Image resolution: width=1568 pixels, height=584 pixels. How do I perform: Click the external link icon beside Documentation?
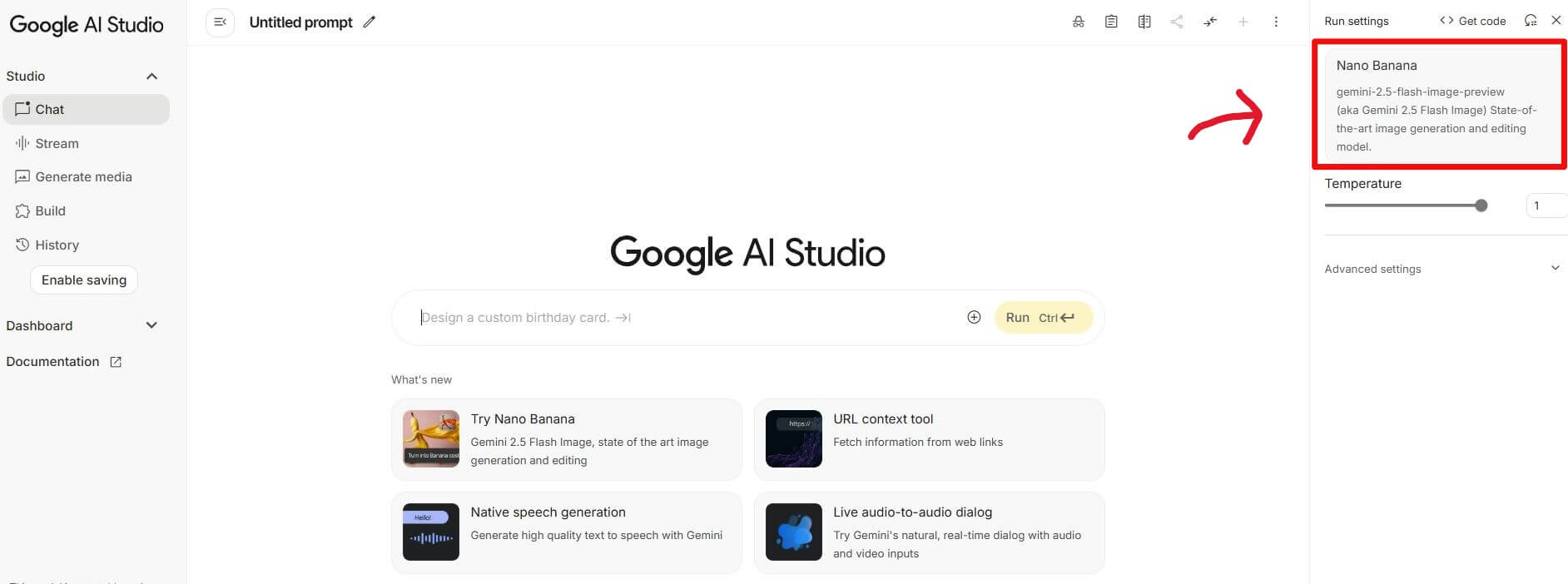(x=116, y=362)
